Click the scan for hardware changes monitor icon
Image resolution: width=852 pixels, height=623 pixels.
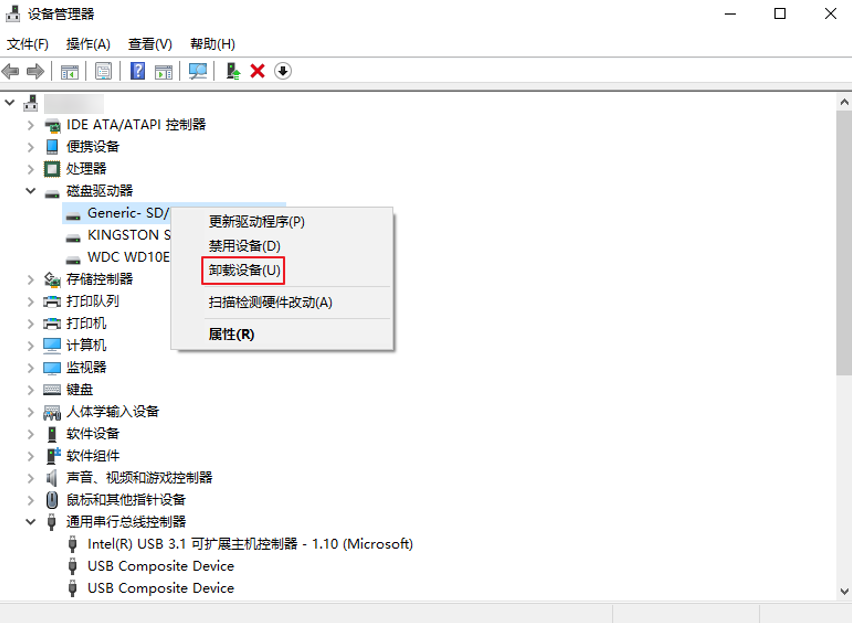click(198, 71)
